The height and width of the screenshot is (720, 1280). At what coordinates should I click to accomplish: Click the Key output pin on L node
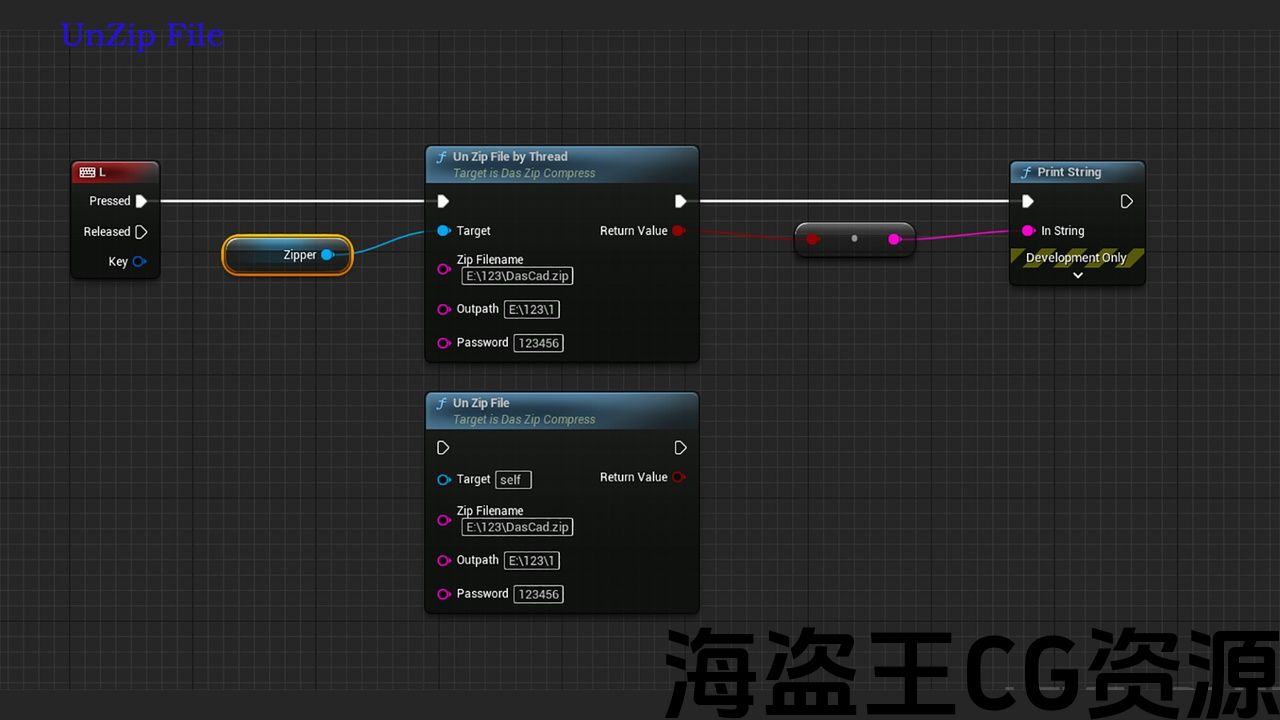tap(139, 262)
